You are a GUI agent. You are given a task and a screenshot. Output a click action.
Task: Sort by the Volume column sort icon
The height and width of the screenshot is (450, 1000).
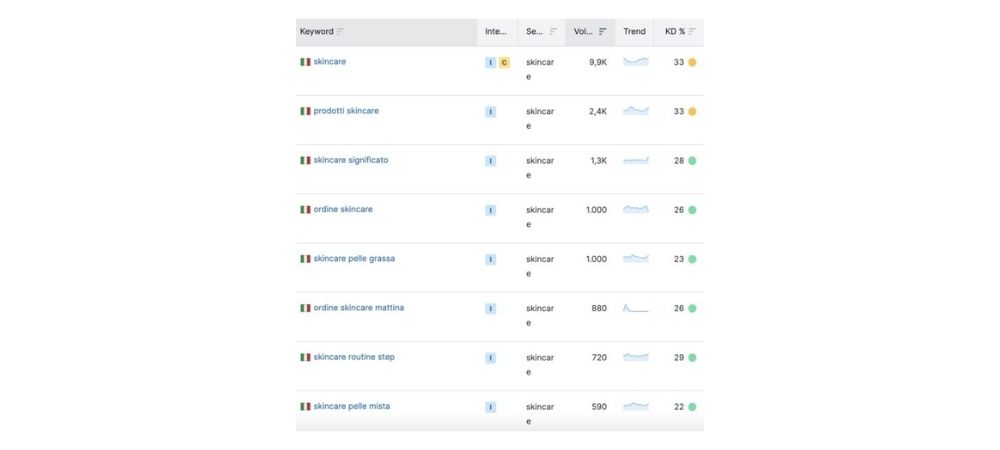tap(602, 32)
